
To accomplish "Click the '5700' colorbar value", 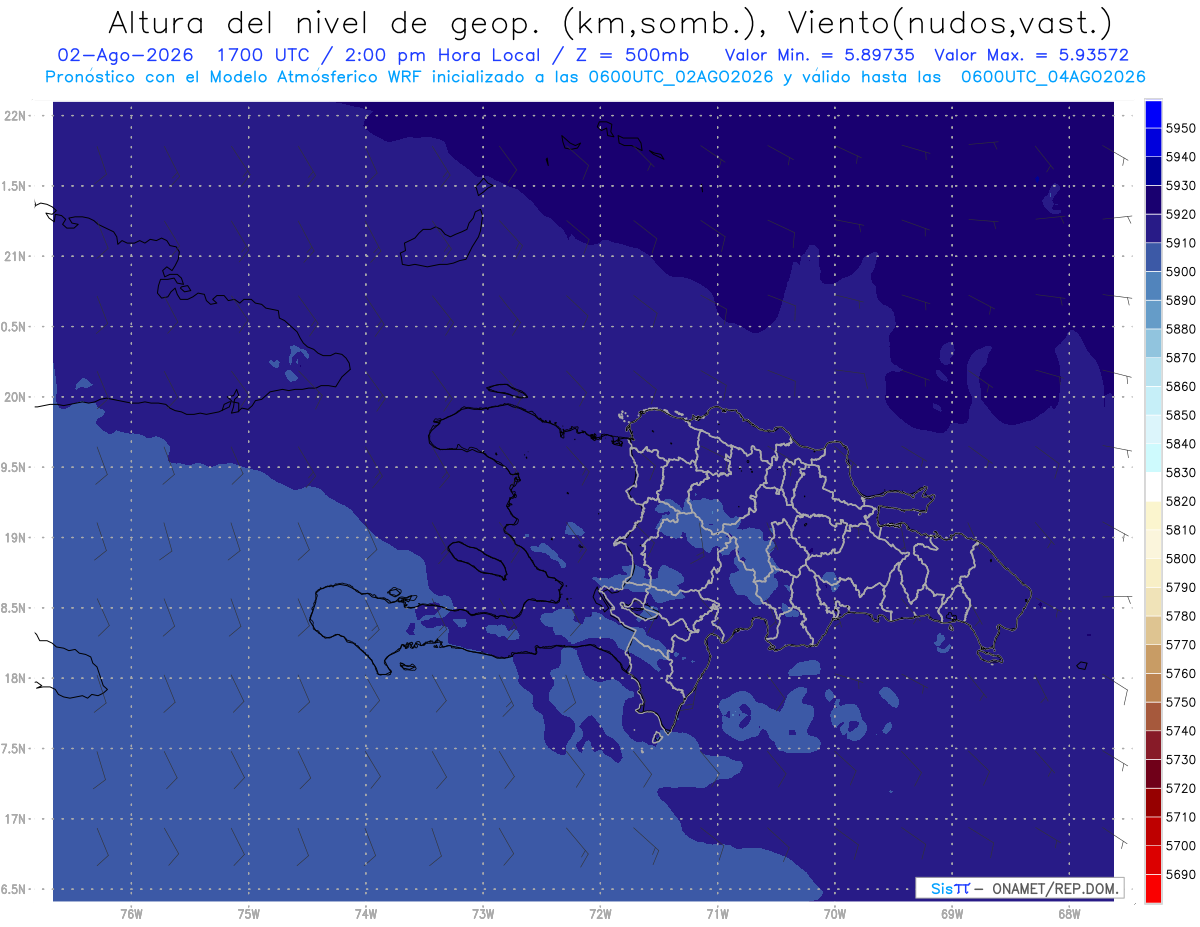I will click(1180, 846).
